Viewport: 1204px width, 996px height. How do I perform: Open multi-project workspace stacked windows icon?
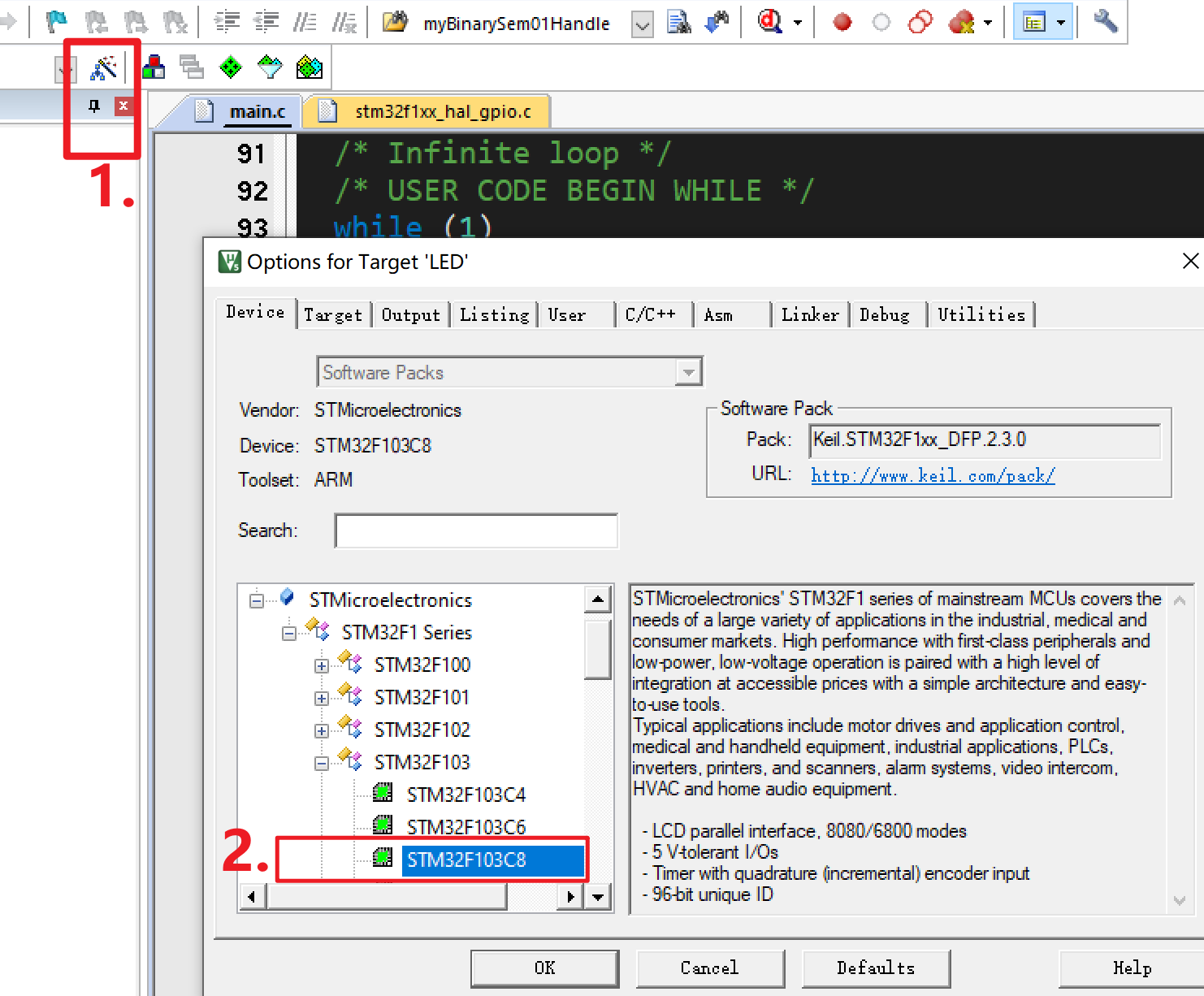tap(192, 67)
